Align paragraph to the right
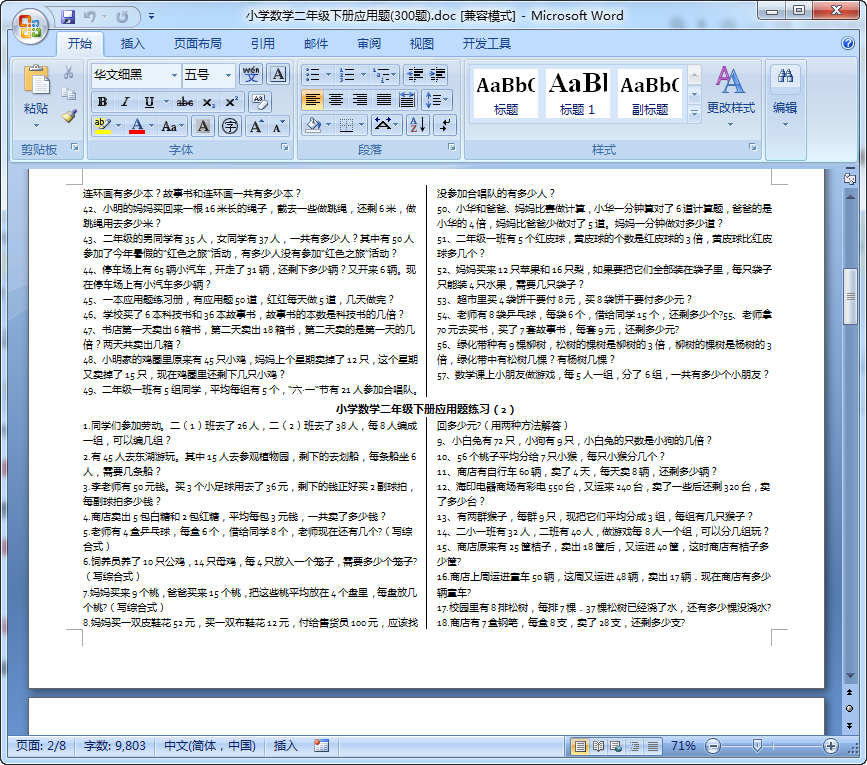The height and width of the screenshot is (765, 867). 359,100
